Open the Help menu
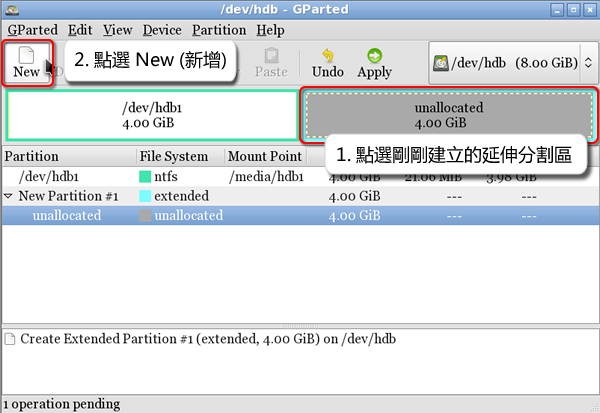 click(x=270, y=30)
